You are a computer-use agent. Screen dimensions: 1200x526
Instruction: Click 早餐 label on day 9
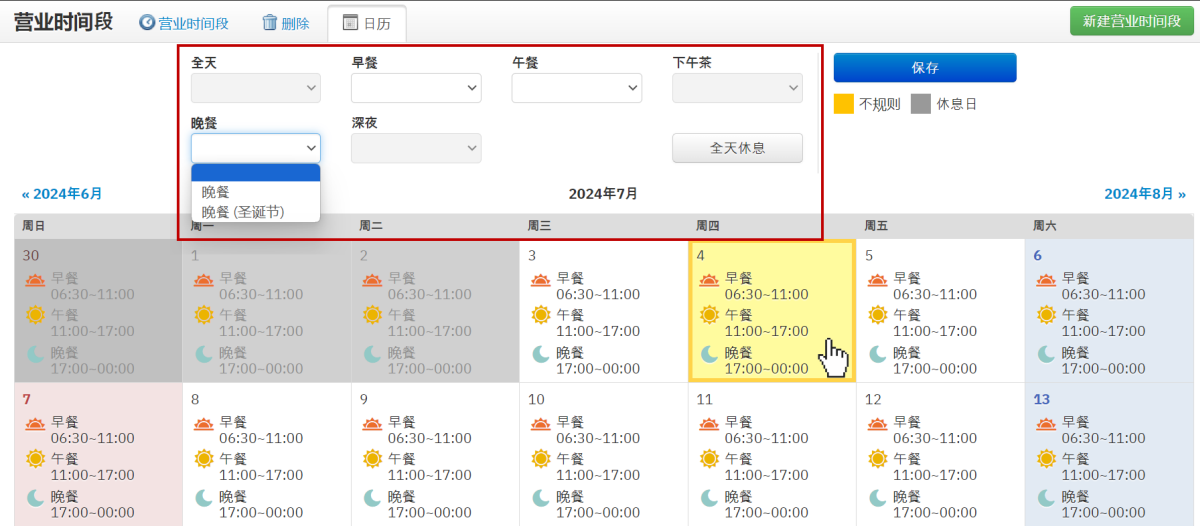pyautogui.click(x=401, y=422)
